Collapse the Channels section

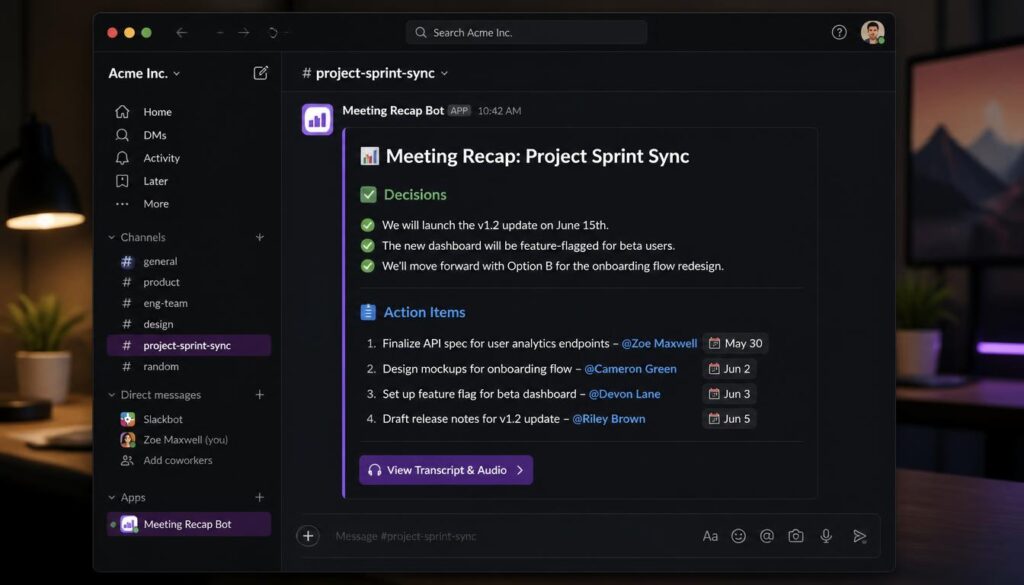112,237
